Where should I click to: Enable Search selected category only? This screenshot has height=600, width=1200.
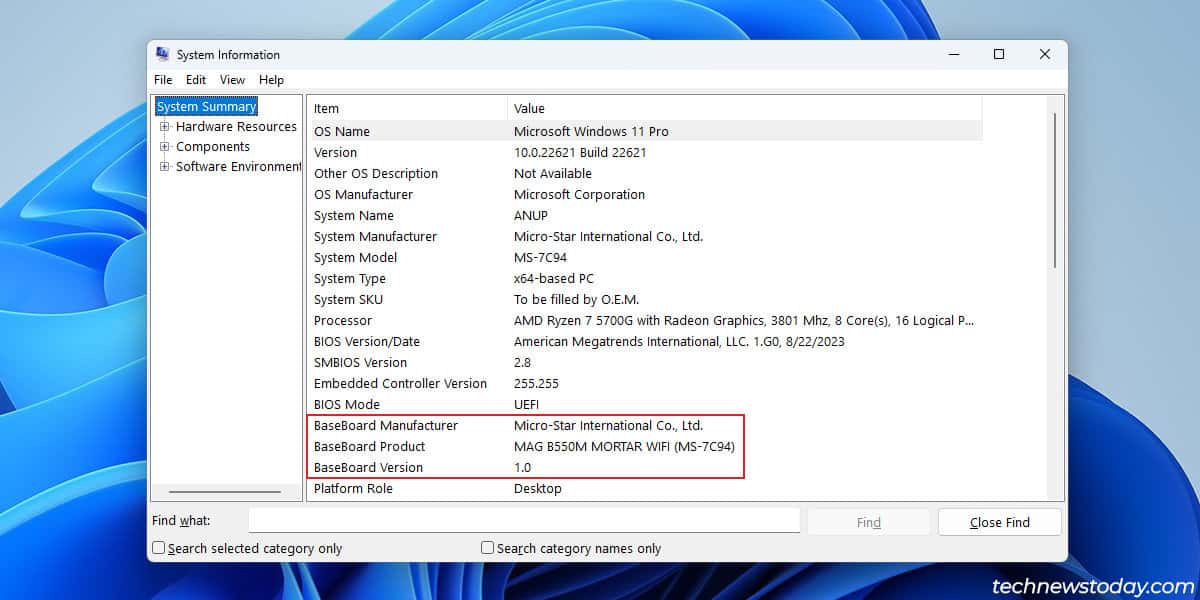(x=158, y=548)
